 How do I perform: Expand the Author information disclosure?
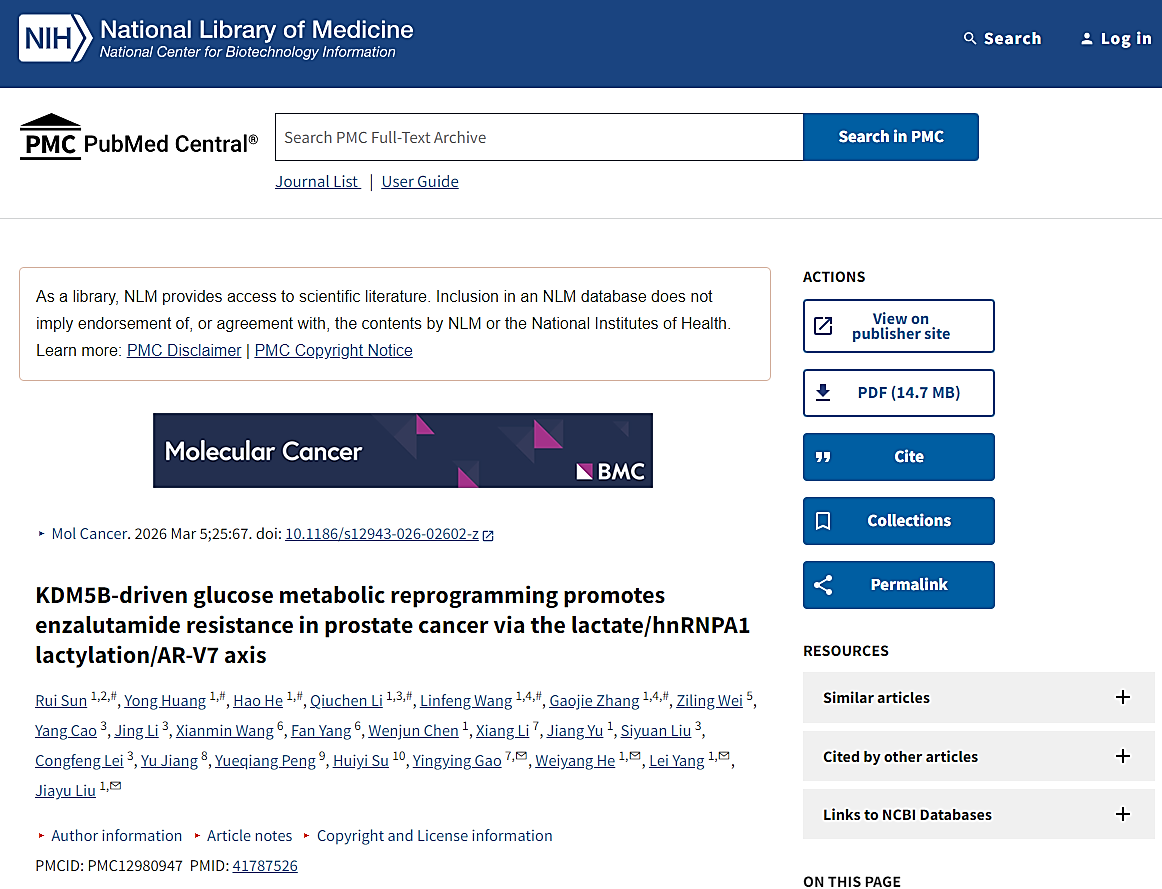pyautogui.click(x=116, y=836)
